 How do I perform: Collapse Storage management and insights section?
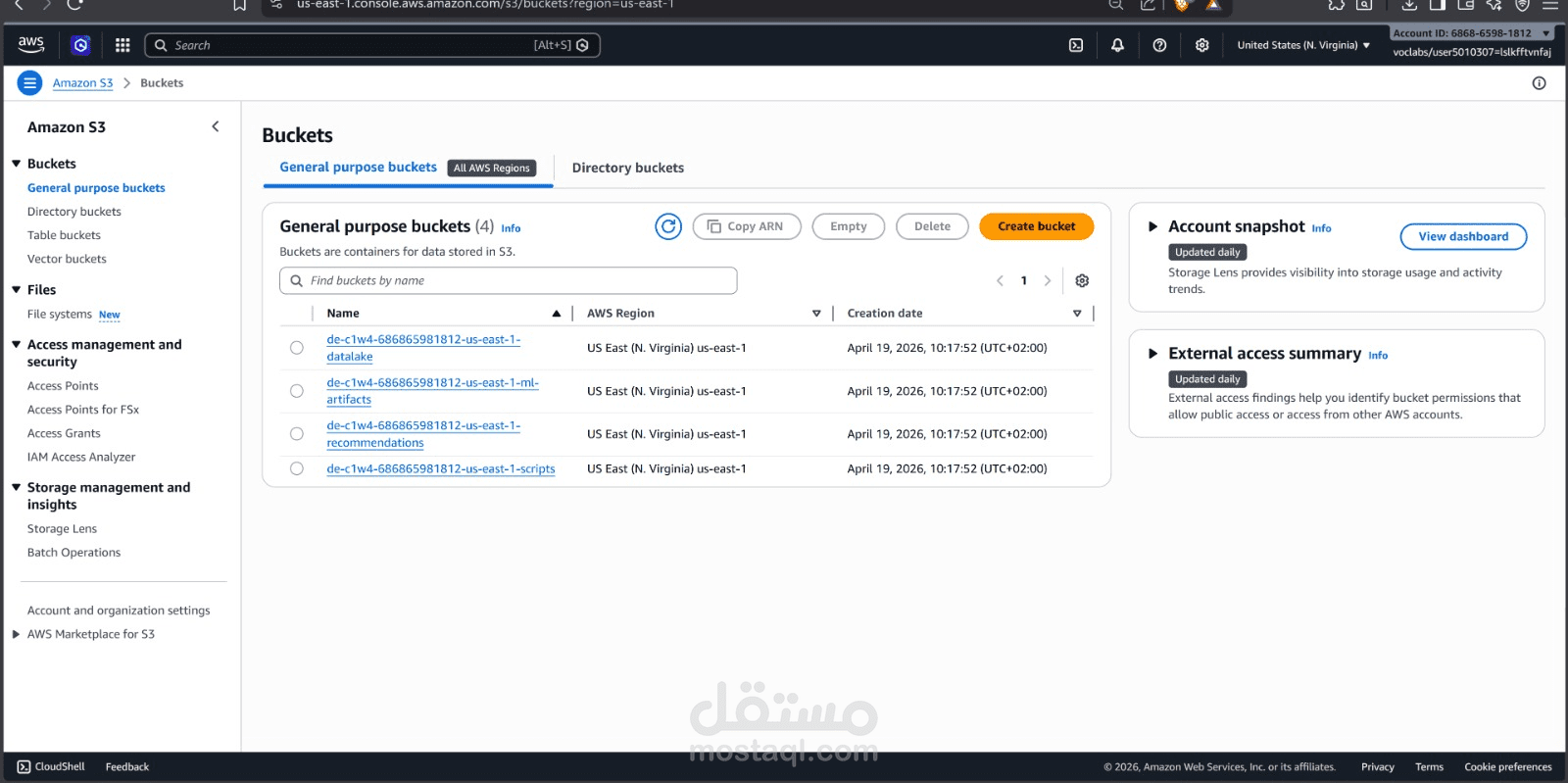[16, 487]
